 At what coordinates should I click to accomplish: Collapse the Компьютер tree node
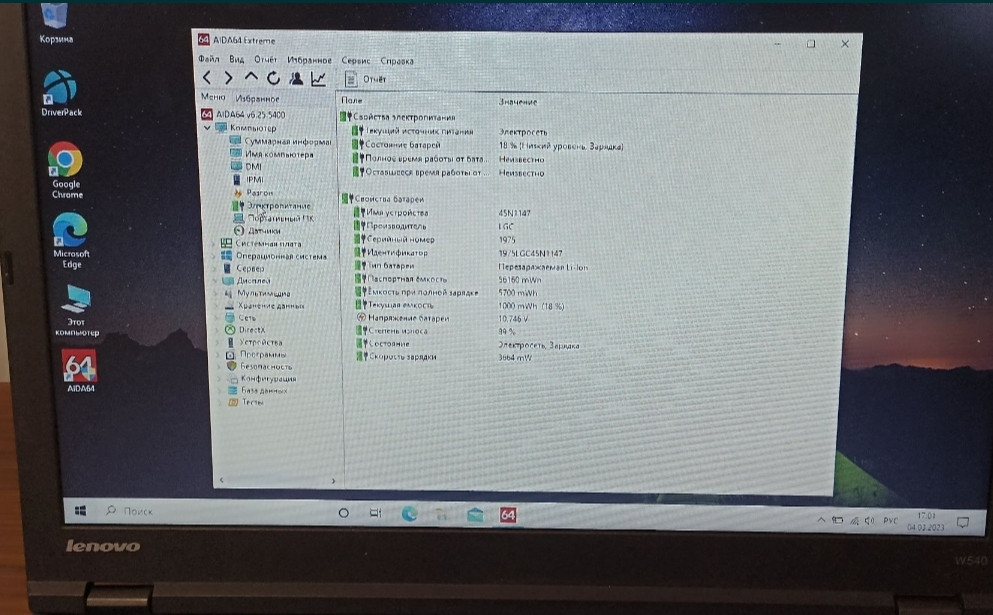209,128
